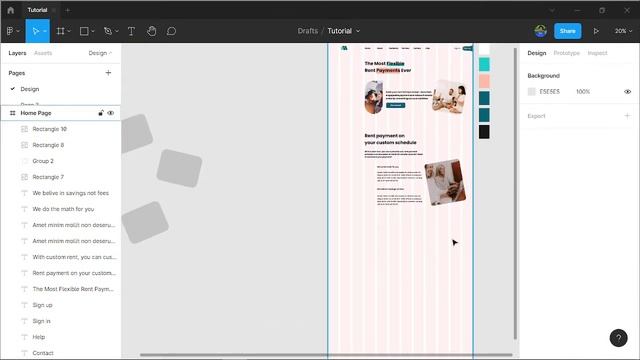Click text icon of Sign up layer
640x360 pixels.
pyautogui.click(x=24, y=305)
